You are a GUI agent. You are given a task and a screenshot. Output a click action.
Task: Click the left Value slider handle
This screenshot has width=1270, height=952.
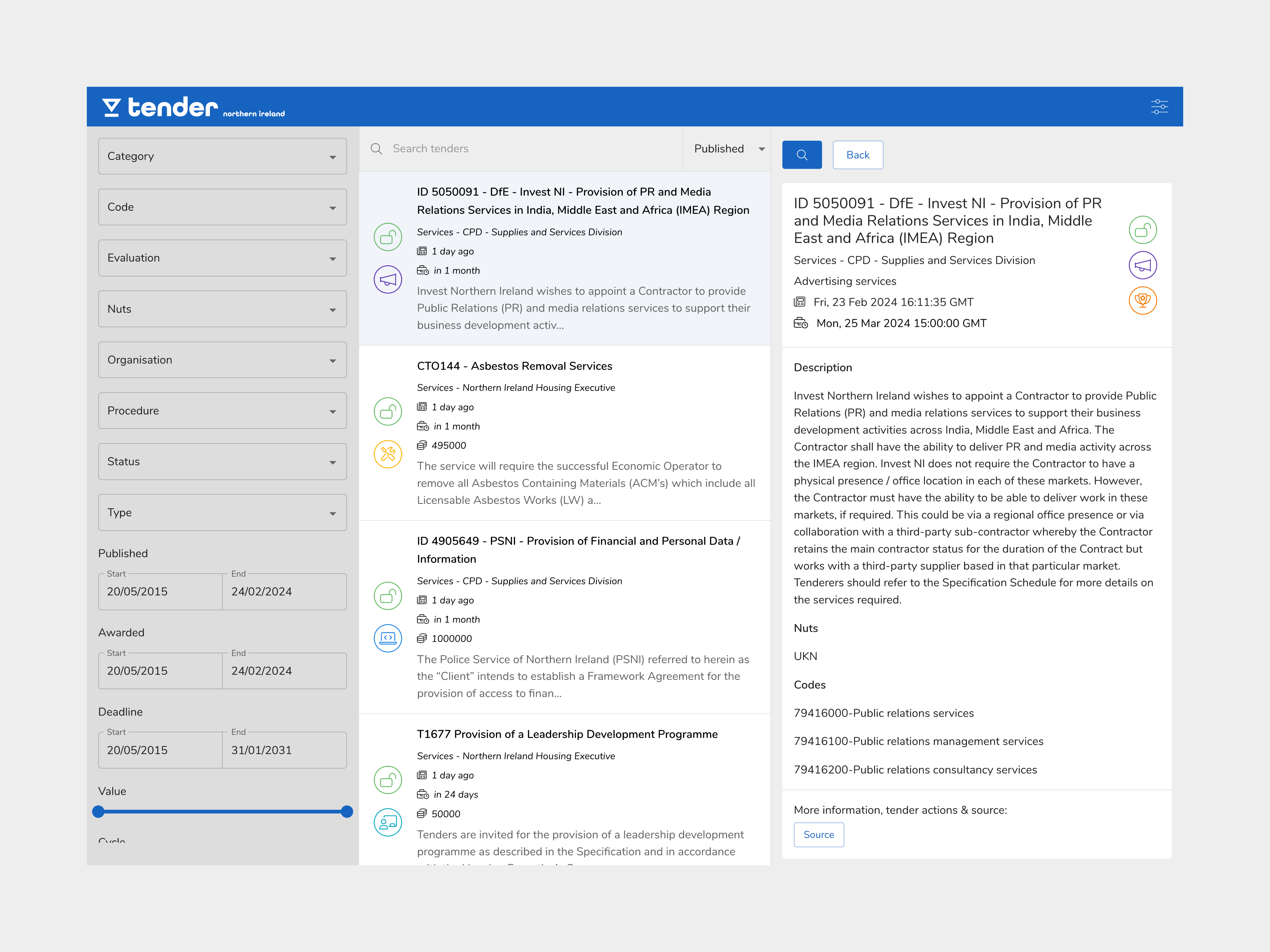point(98,811)
